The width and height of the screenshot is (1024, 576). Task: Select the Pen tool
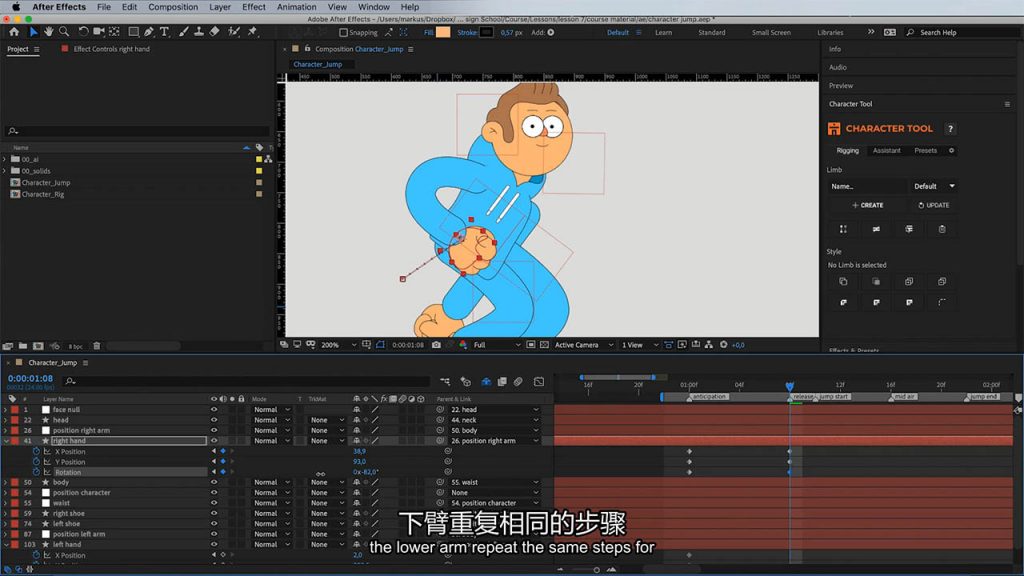click(x=149, y=31)
